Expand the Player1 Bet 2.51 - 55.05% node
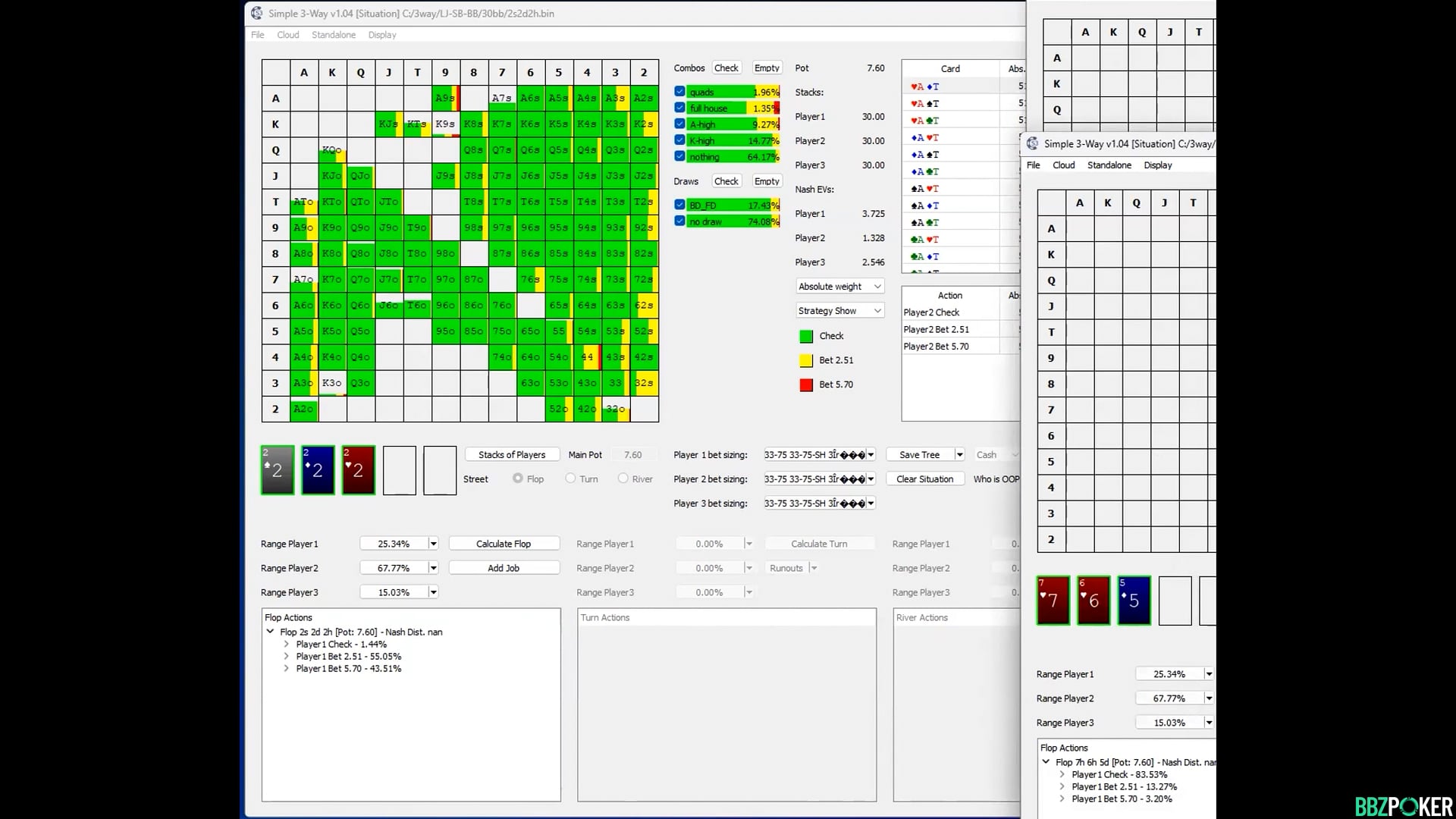1456x819 pixels. point(286,657)
